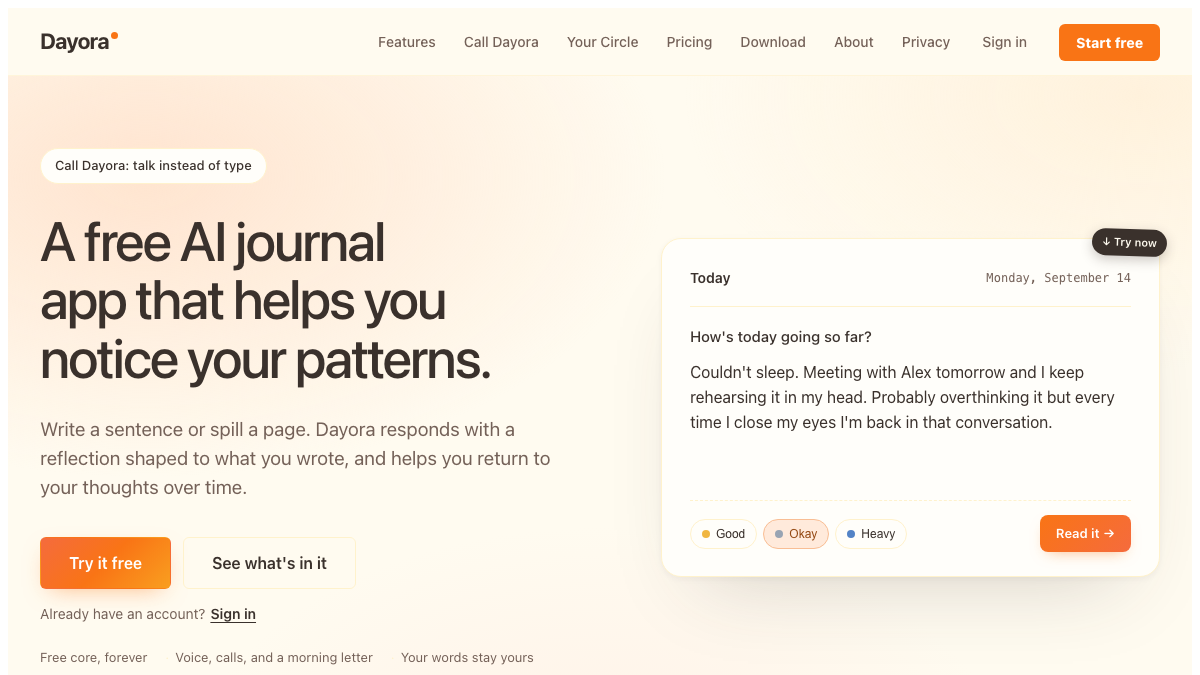1200x675 pixels.
Task: Click the Start free button
Action: (1109, 43)
